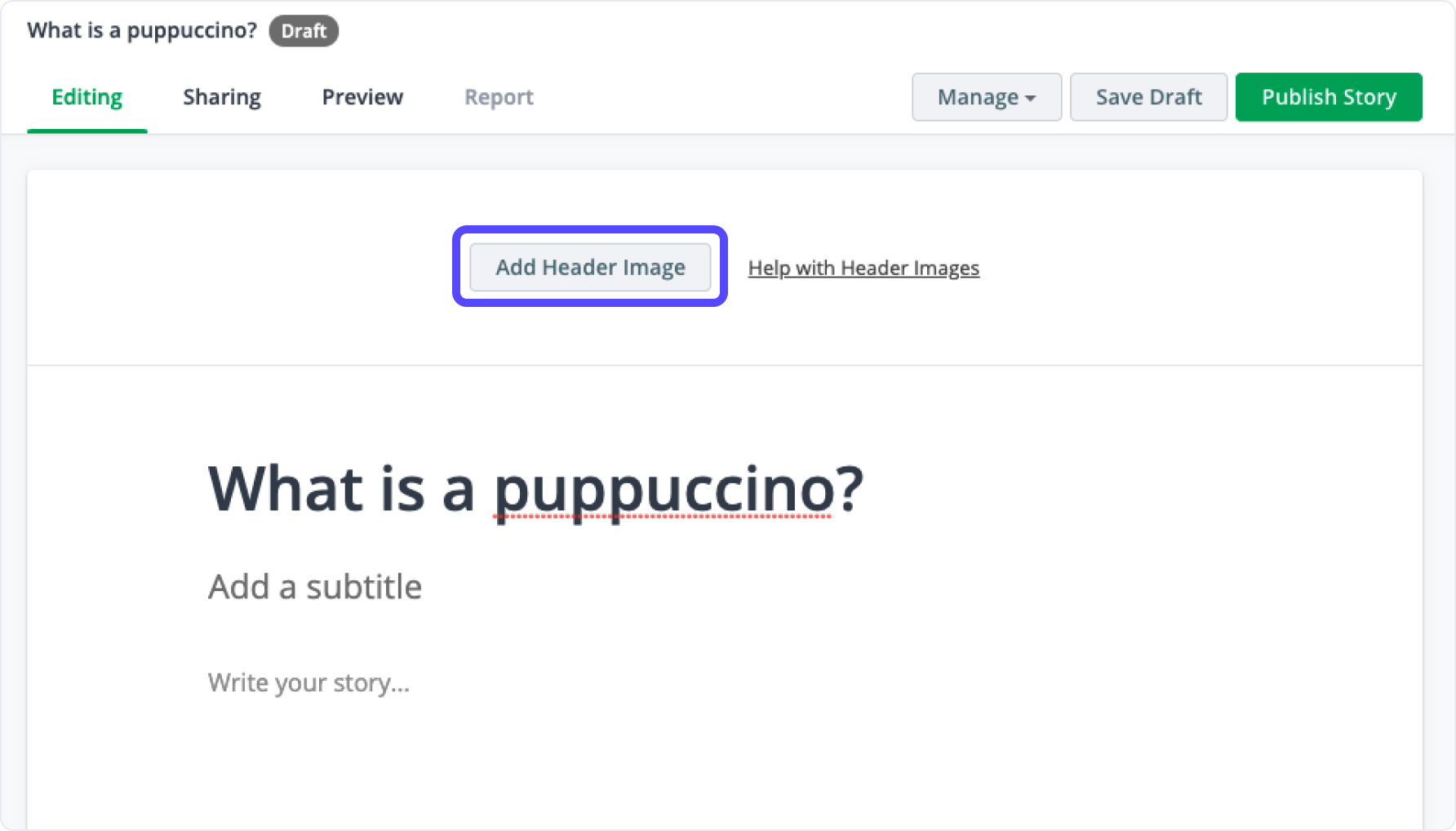1456x831 pixels.
Task: Select the Report tab
Action: pos(499,97)
